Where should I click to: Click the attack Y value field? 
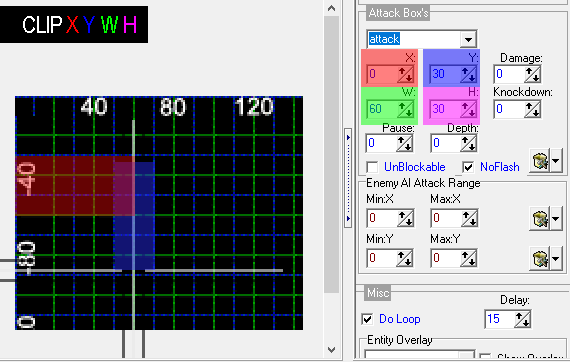(445, 74)
